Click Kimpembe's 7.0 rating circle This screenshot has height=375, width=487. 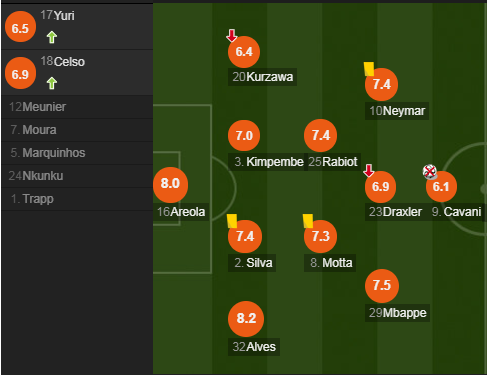point(244,136)
